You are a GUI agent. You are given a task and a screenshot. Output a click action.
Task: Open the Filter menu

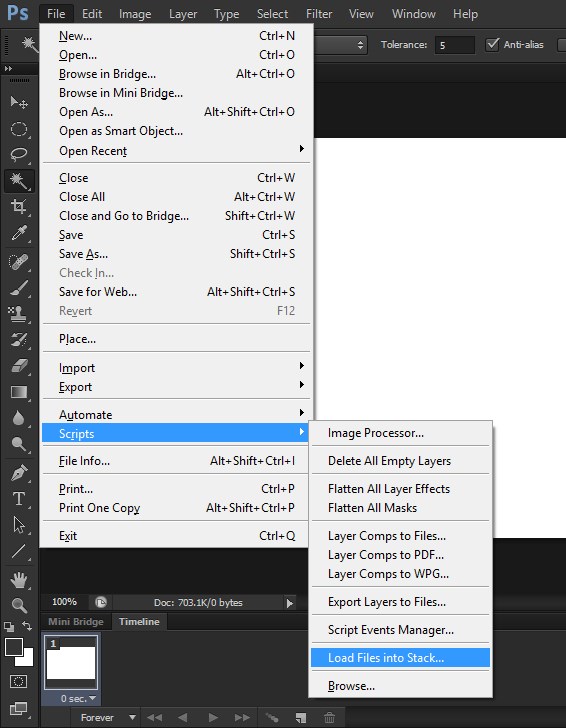(319, 14)
